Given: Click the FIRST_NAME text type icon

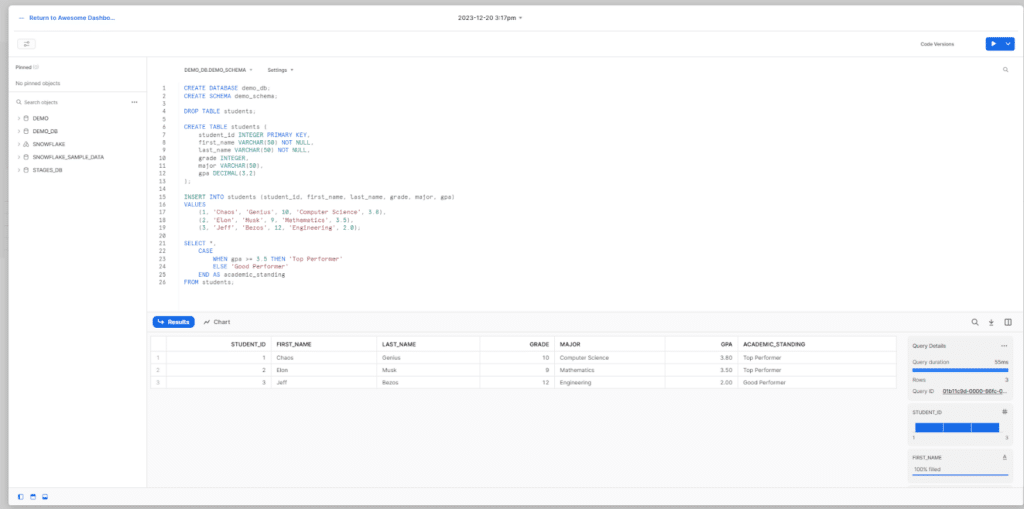Looking at the screenshot, I should (x=1005, y=457).
